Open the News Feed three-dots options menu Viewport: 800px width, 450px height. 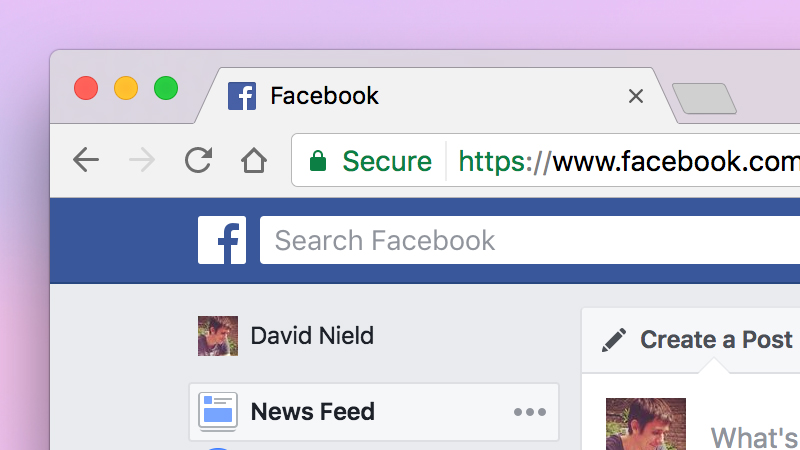click(x=530, y=412)
